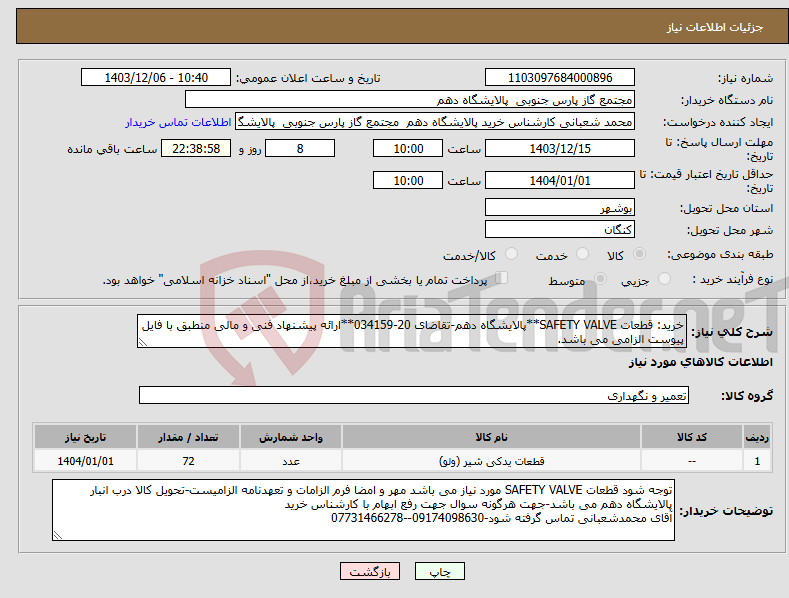Select the کالا/خدمت radio button
The height and width of the screenshot is (598, 789).
click(511, 254)
